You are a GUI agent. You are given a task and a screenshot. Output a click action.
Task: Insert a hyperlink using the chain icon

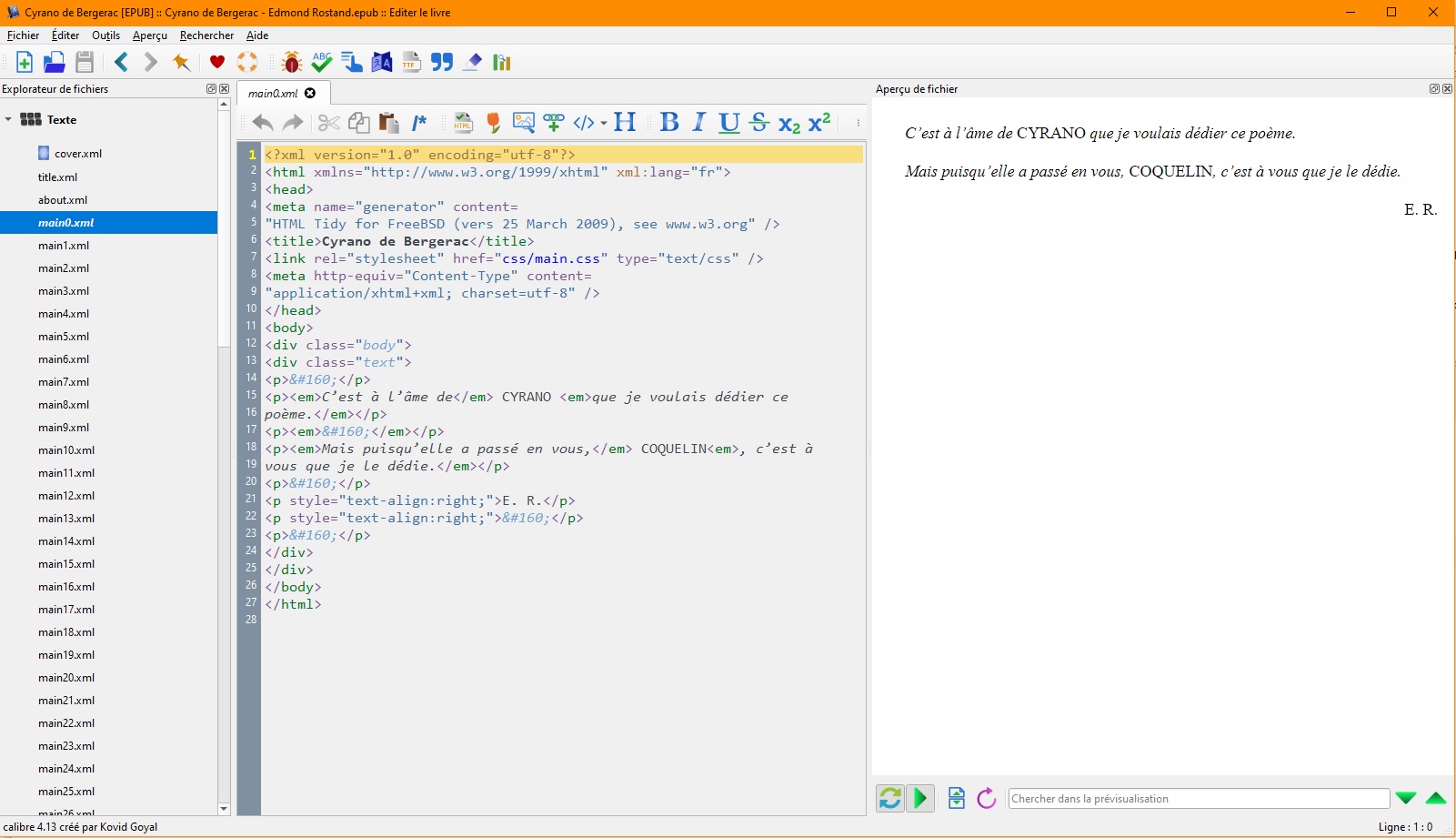click(554, 123)
